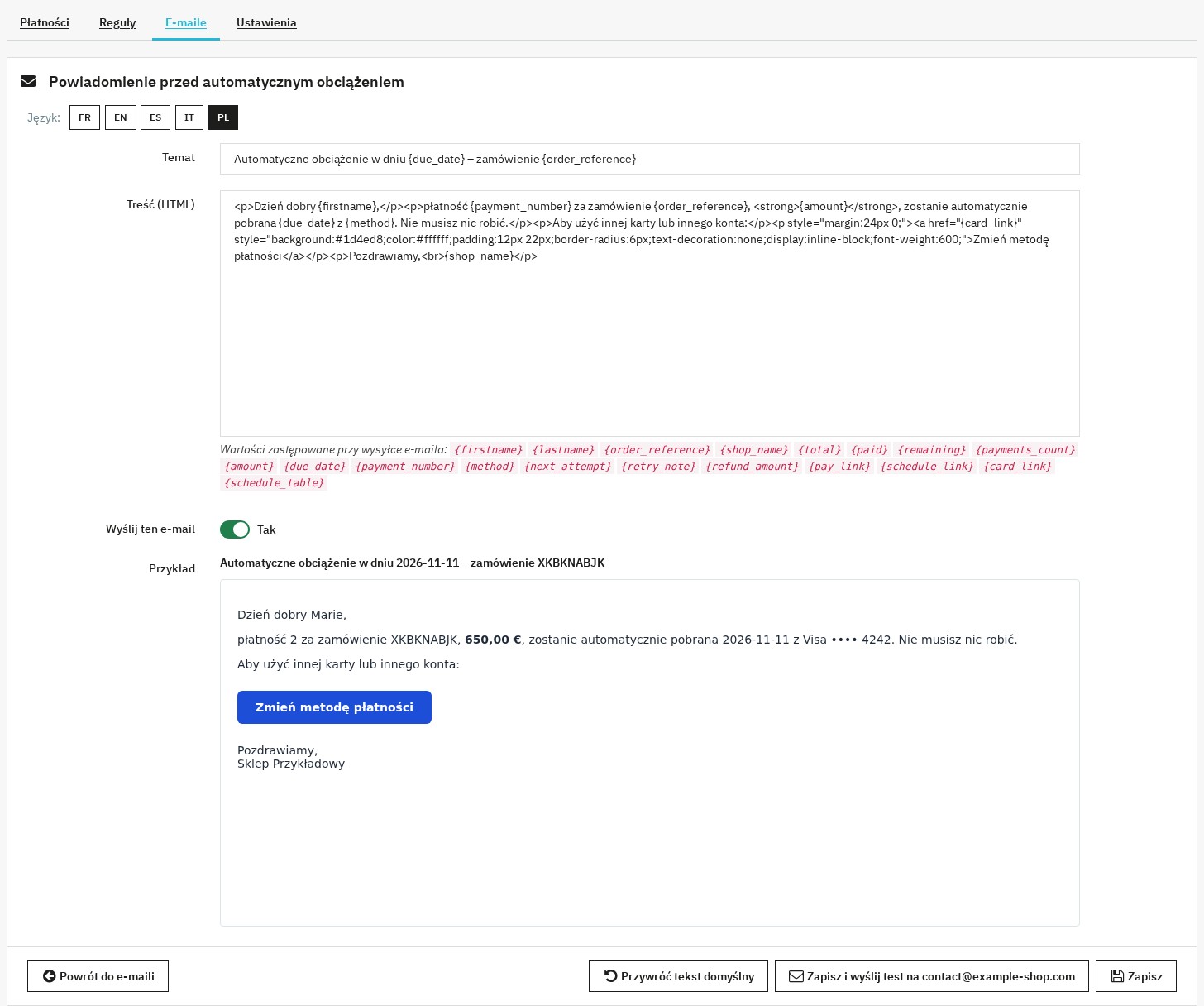This screenshot has height=1006, width=1204.
Task: Click the floppy disk icon in Zapisz
Action: click(1117, 976)
